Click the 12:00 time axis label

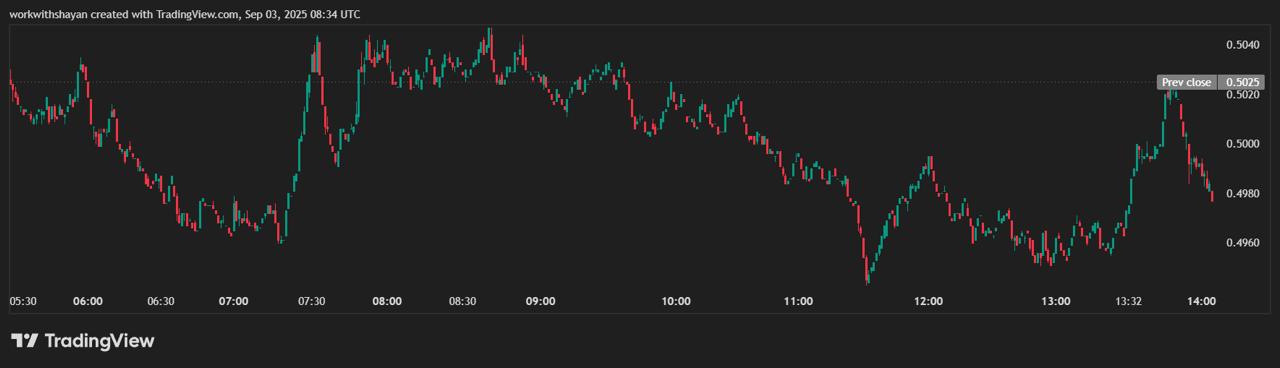(929, 301)
